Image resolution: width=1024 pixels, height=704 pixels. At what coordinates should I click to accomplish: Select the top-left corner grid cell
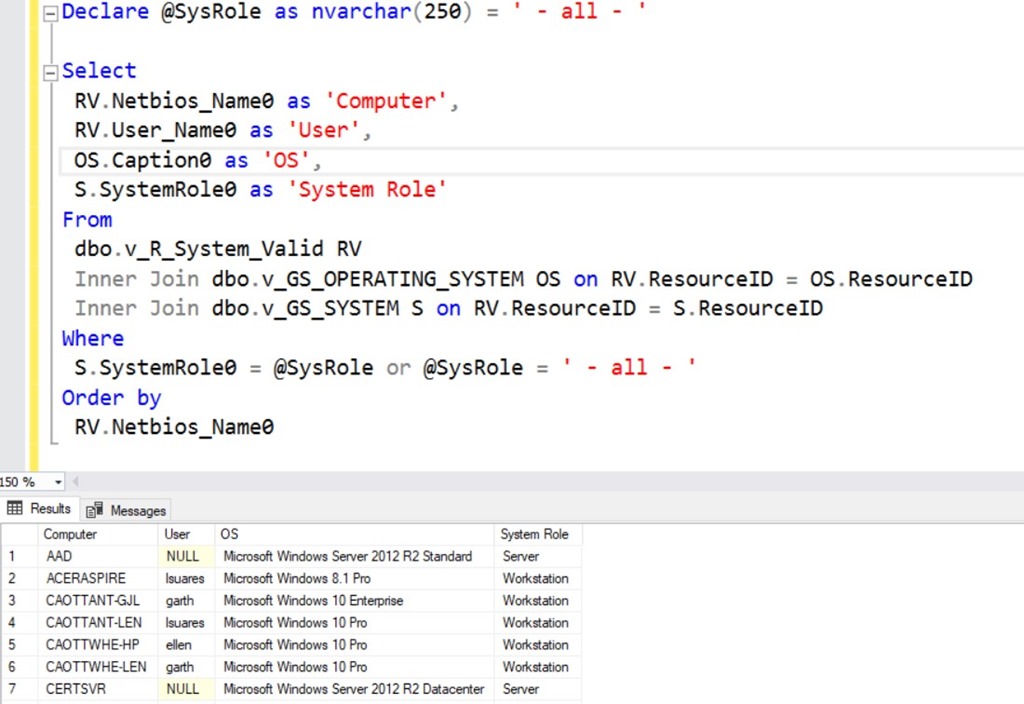(19, 535)
